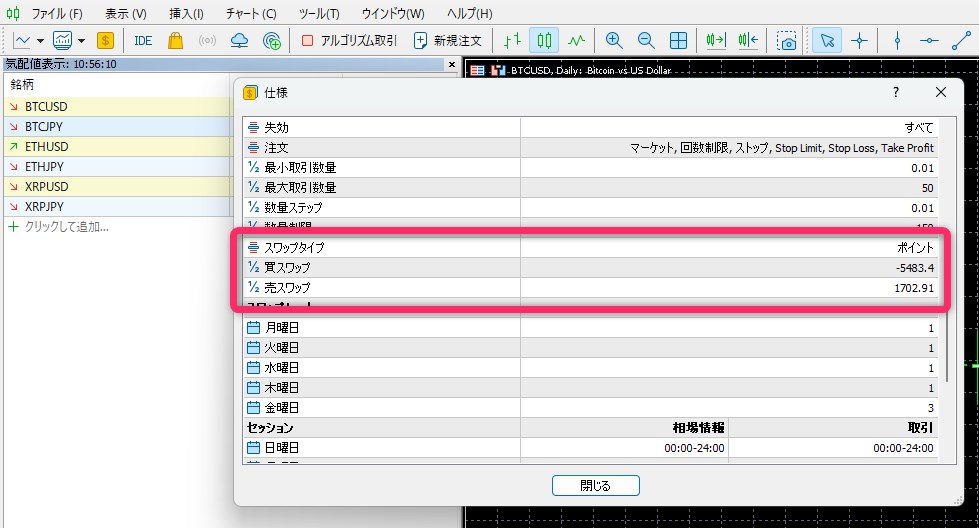Open the ツール(T) menu

coord(319,13)
